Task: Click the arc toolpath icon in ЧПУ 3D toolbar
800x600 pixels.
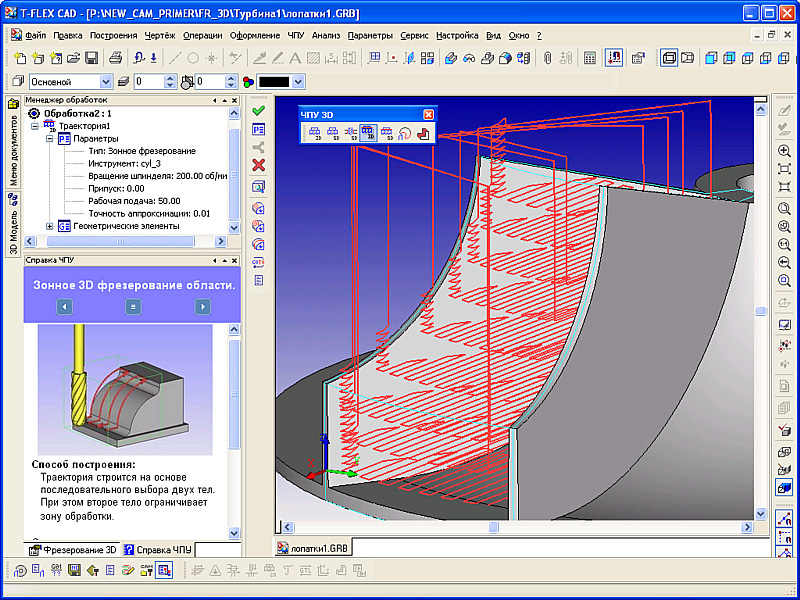Action: pyautogui.click(x=405, y=134)
